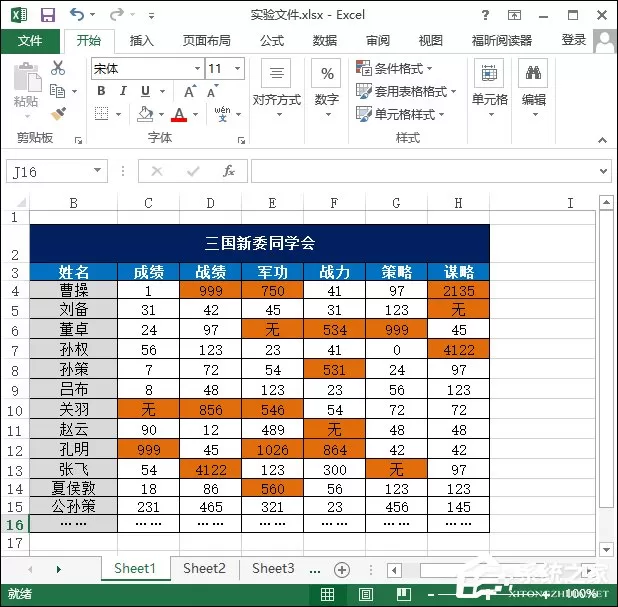Expand the font size 11 dropdown
618x607 pixels.
pos(237,69)
